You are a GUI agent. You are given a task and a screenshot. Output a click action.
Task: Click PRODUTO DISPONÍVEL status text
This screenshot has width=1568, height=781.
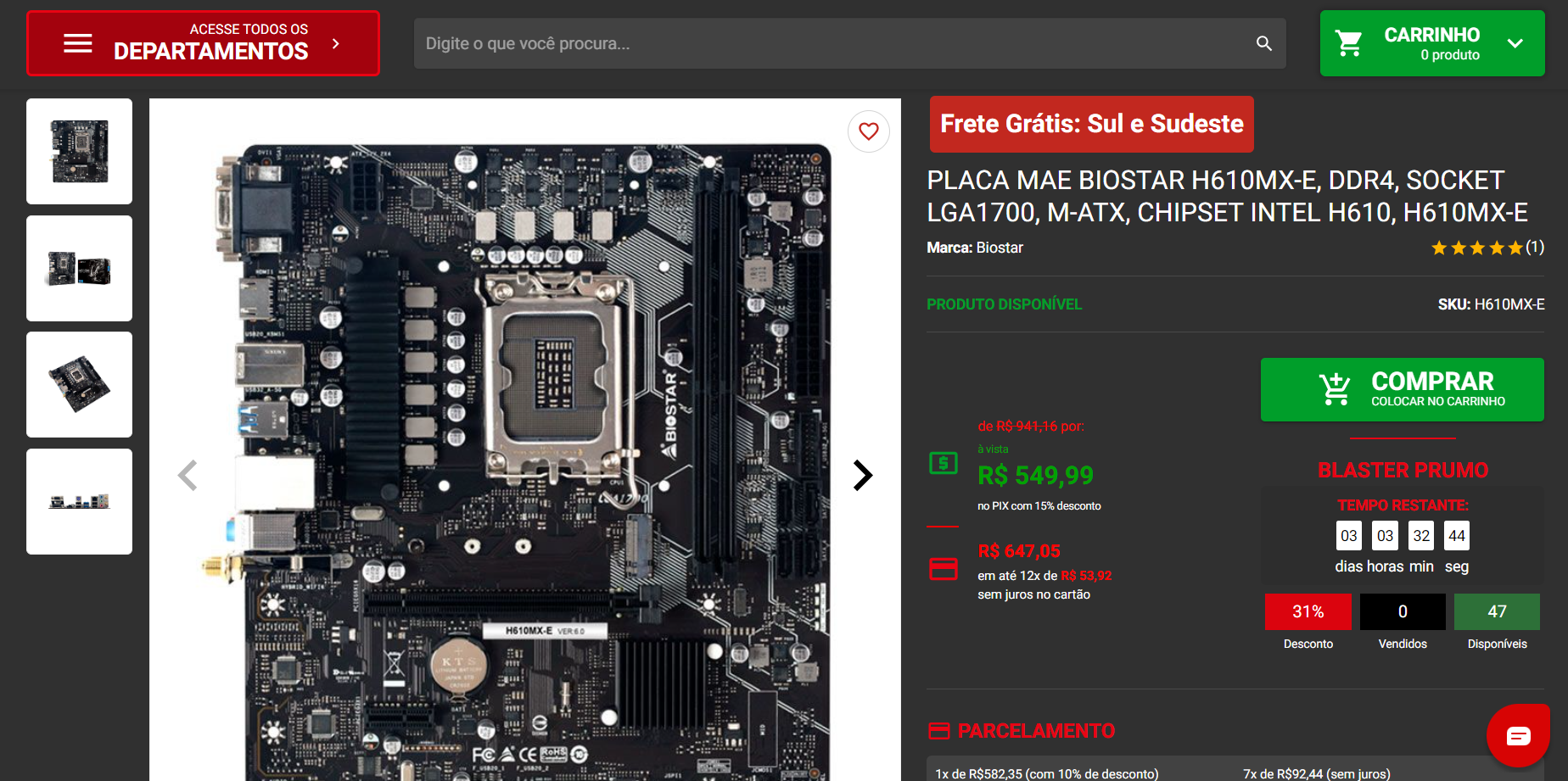click(1004, 304)
